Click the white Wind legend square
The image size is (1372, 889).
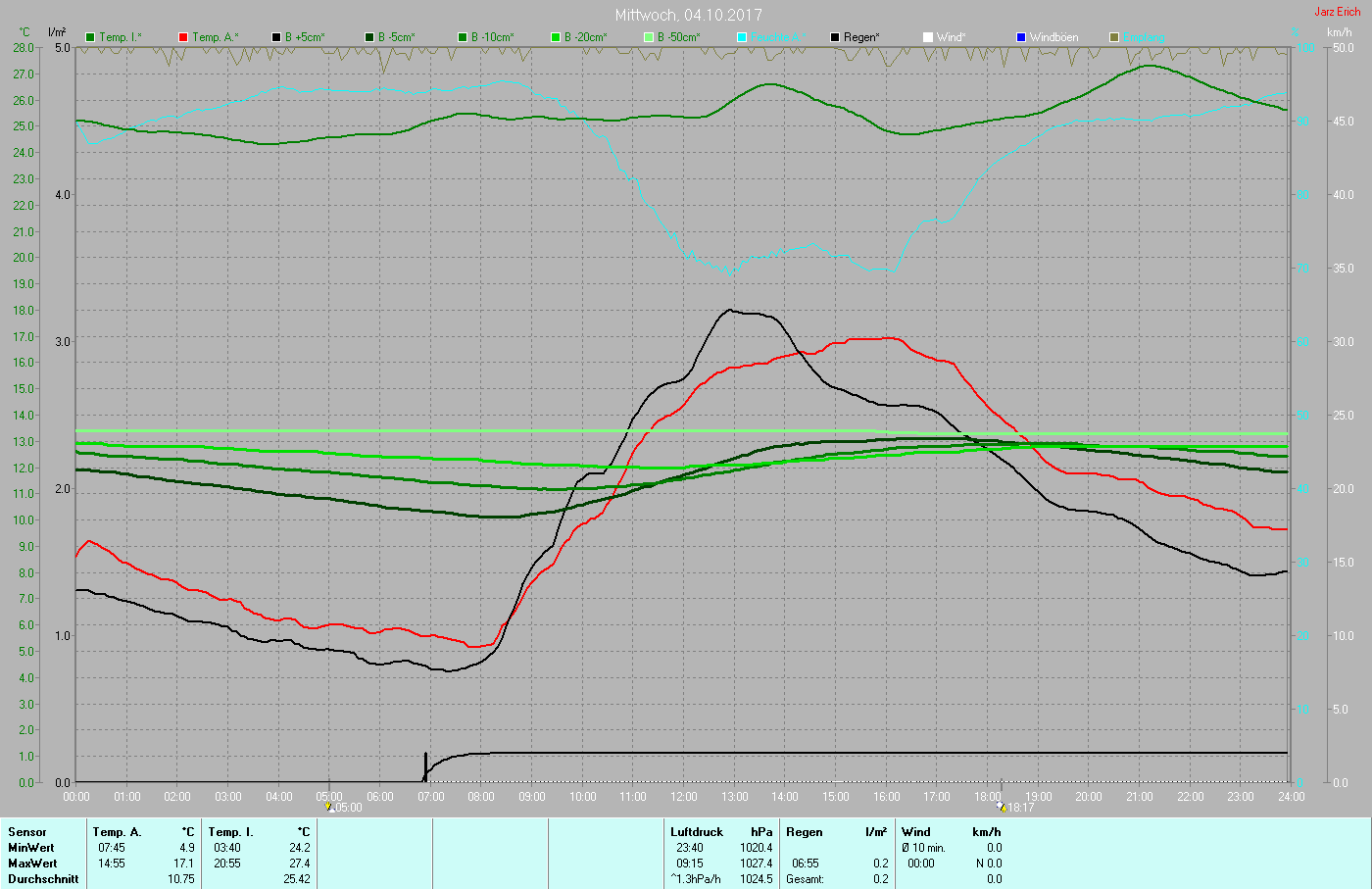coord(928,37)
